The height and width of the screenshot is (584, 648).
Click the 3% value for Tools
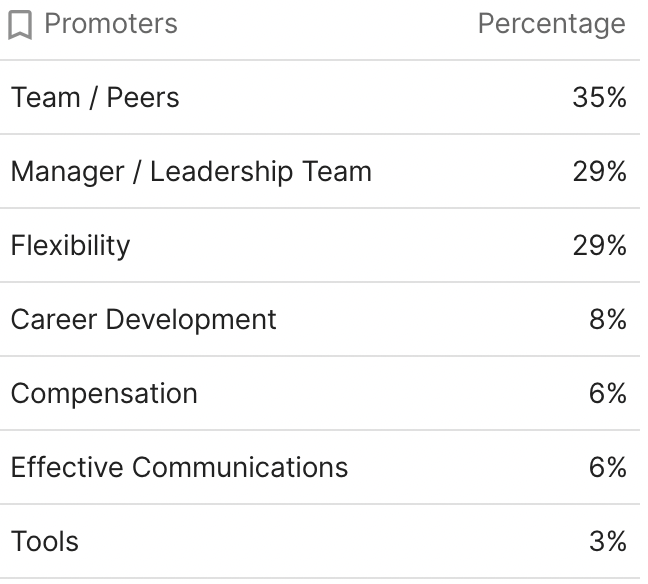[607, 541]
